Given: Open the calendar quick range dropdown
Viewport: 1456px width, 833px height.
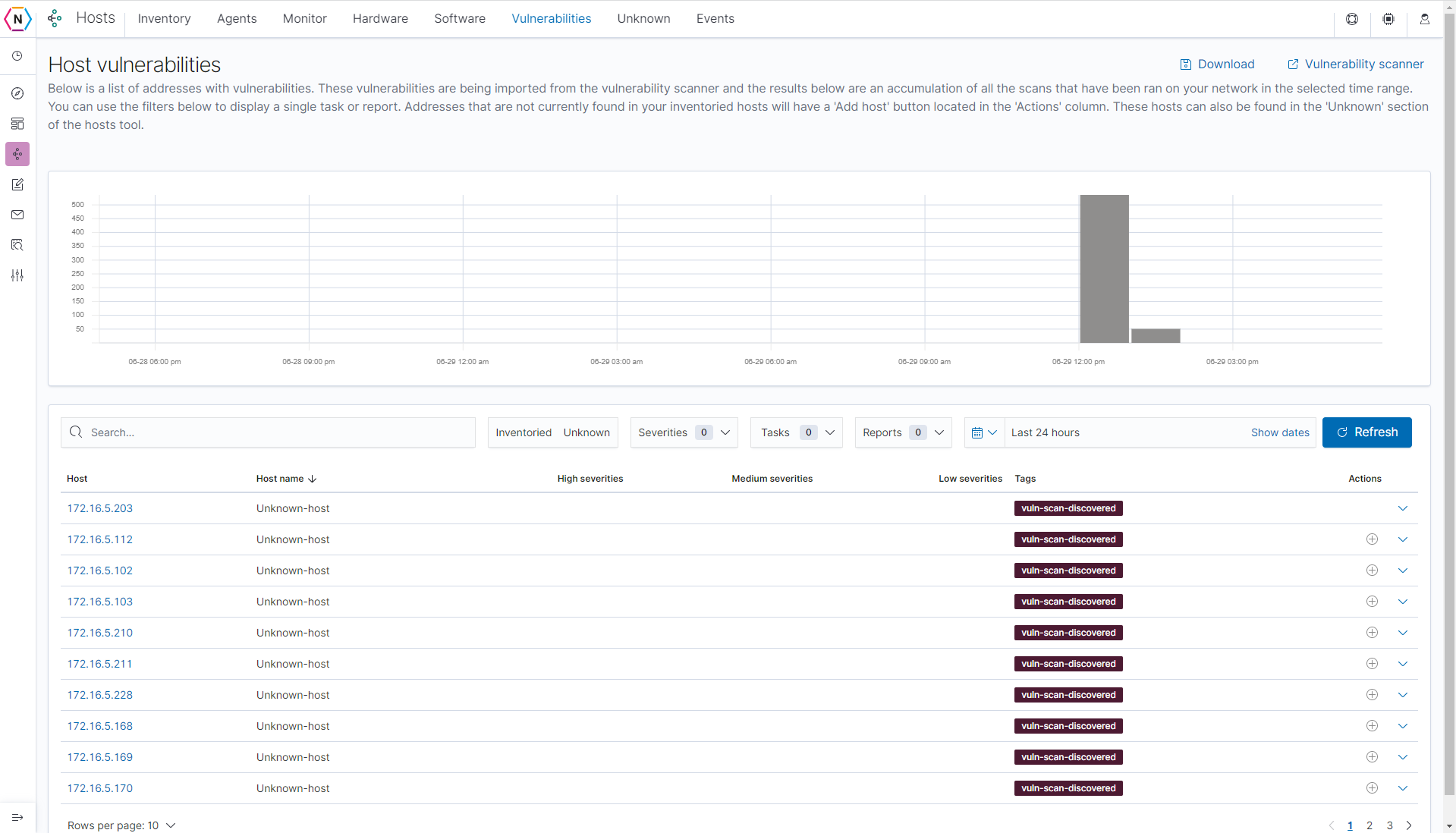Looking at the screenshot, I should [x=984, y=432].
